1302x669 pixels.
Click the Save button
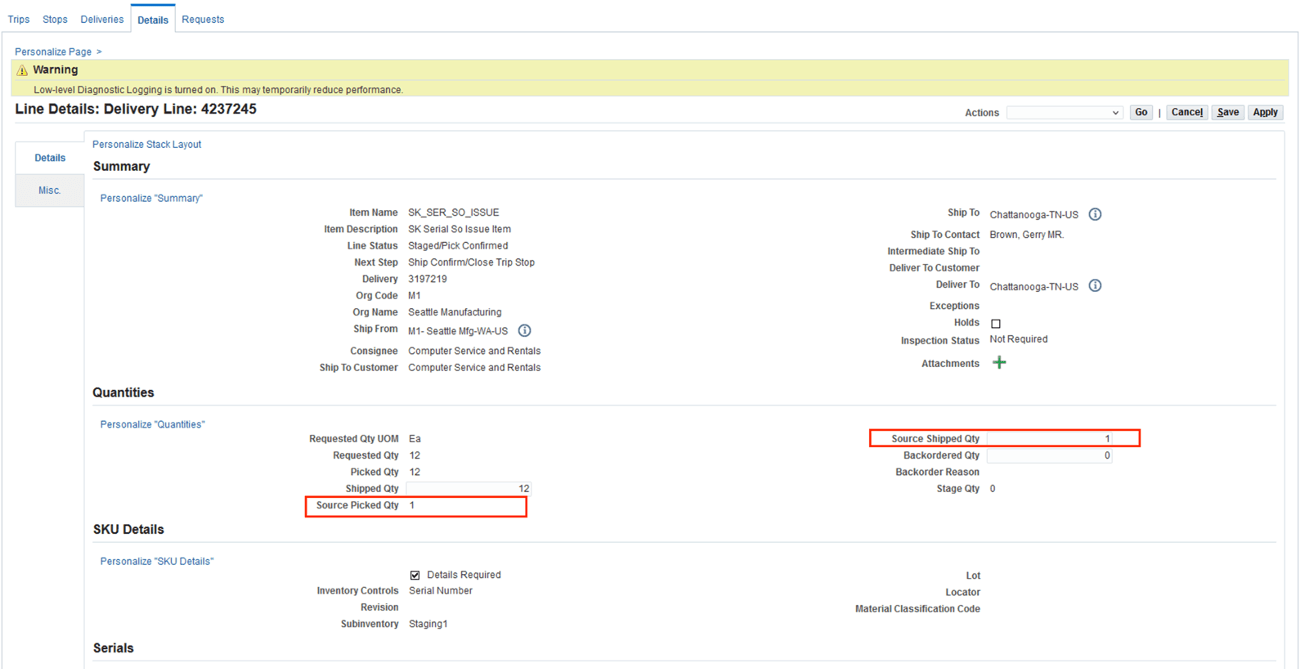click(x=1228, y=112)
